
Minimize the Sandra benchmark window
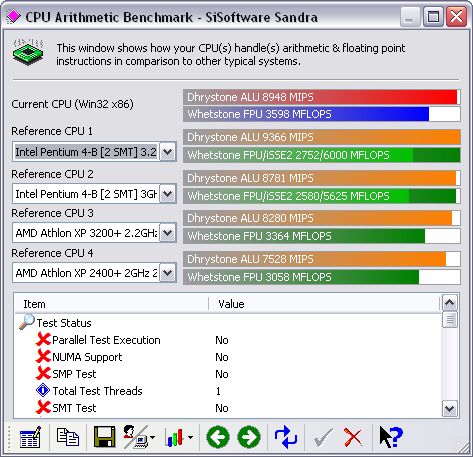click(x=410, y=16)
